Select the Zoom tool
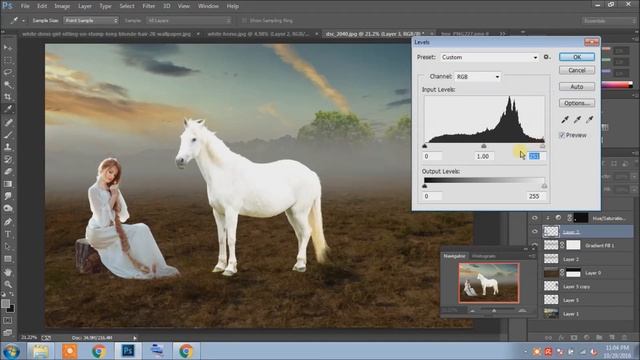Image resolution: width=640 pixels, height=360 pixels. click(x=8, y=284)
